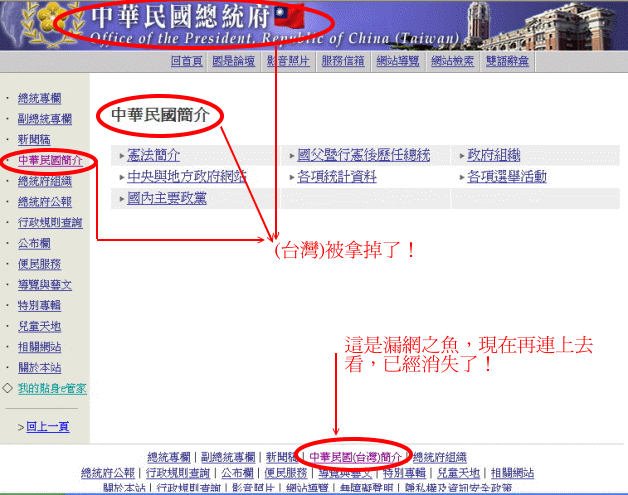
Task: Open 便民服務 in the footer links
Action: pyautogui.click(x=286, y=473)
